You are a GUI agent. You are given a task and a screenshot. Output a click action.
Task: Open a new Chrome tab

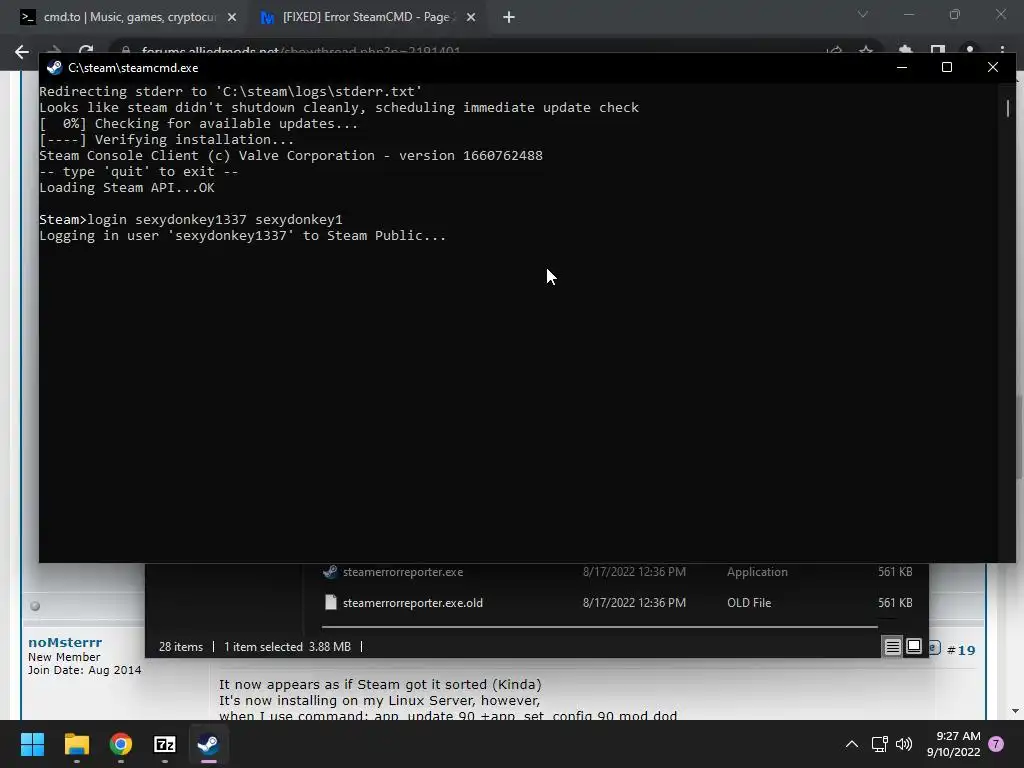click(x=509, y=18)
